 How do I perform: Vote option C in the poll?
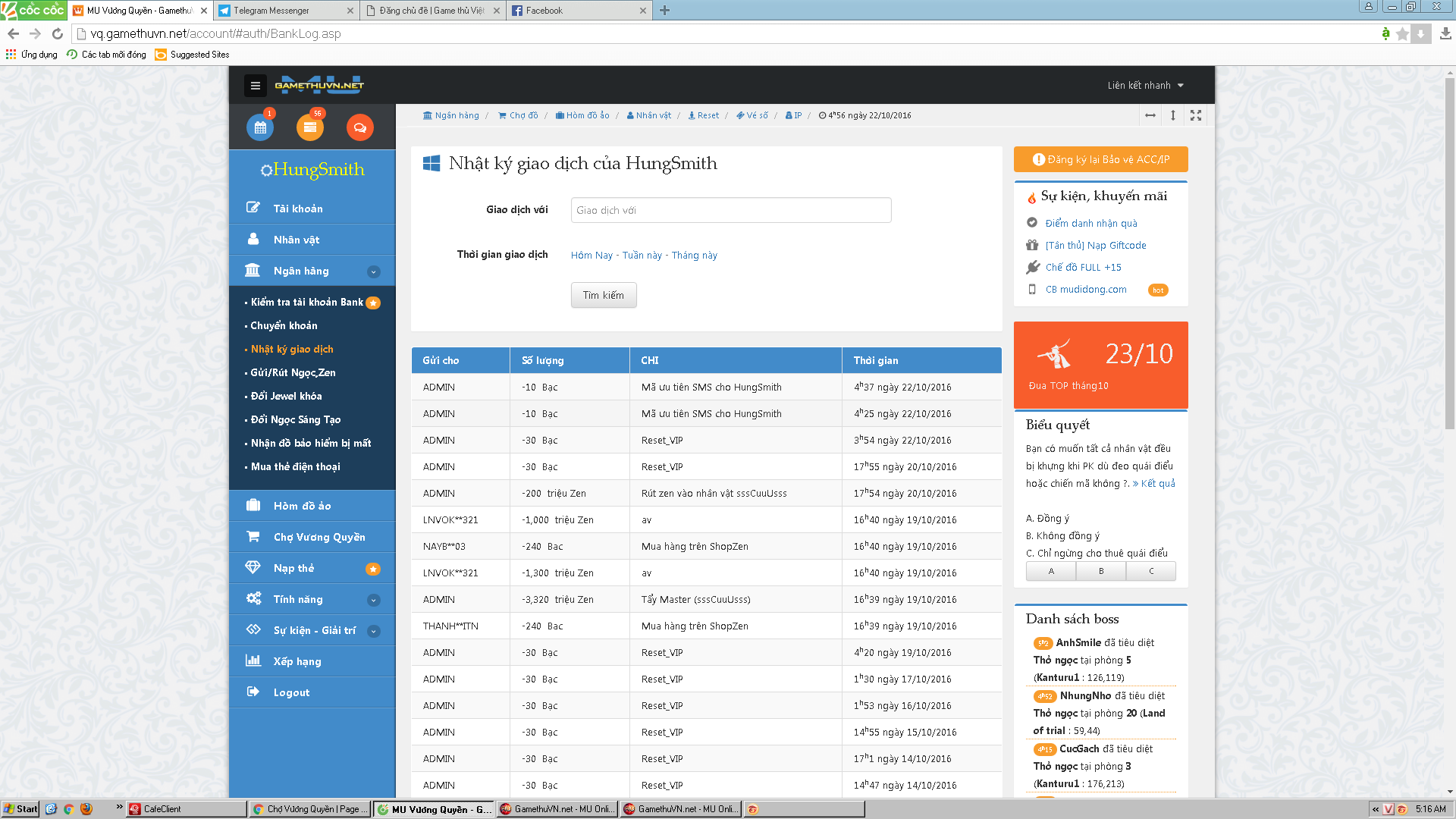click(1151, 571)
